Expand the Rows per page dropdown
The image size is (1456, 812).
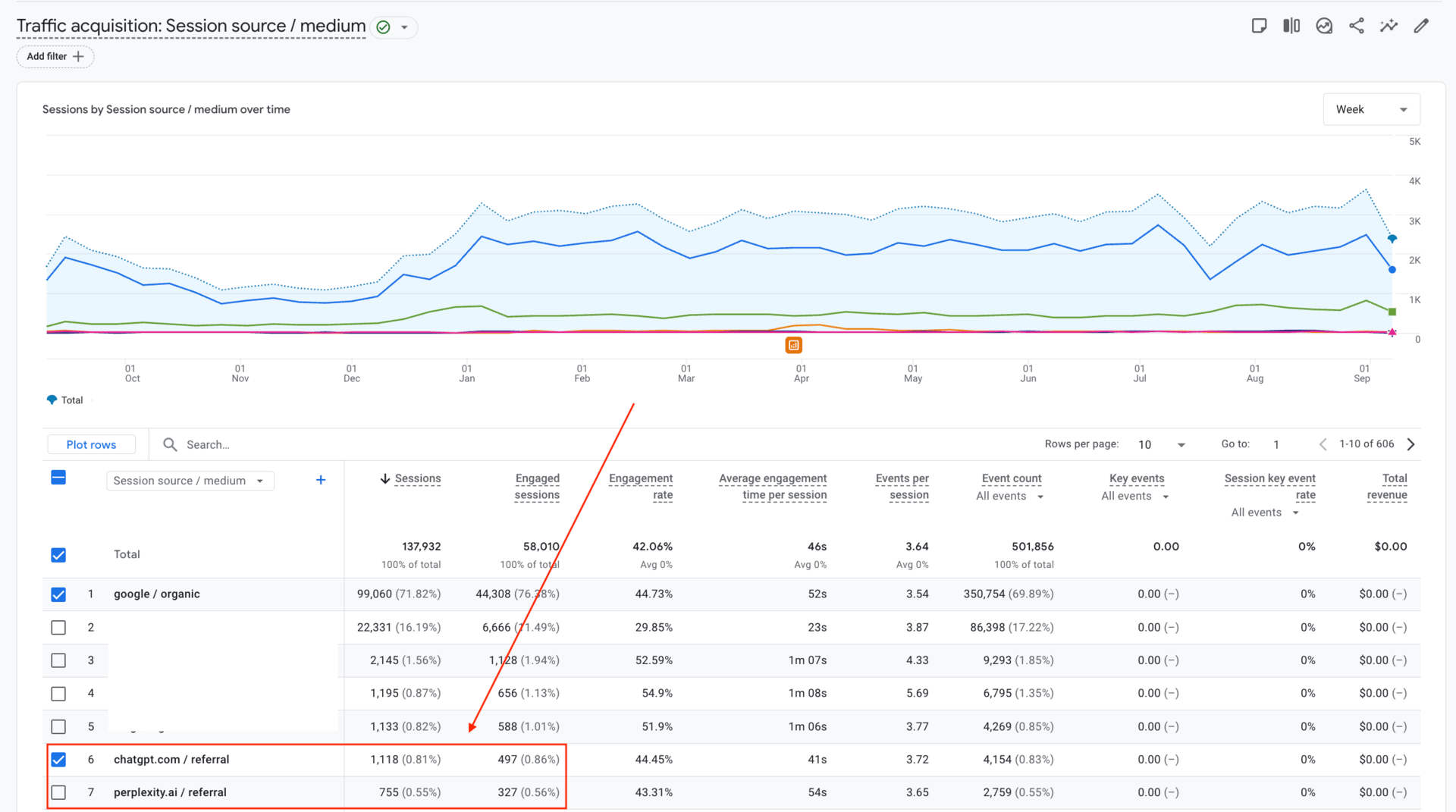1161,445
